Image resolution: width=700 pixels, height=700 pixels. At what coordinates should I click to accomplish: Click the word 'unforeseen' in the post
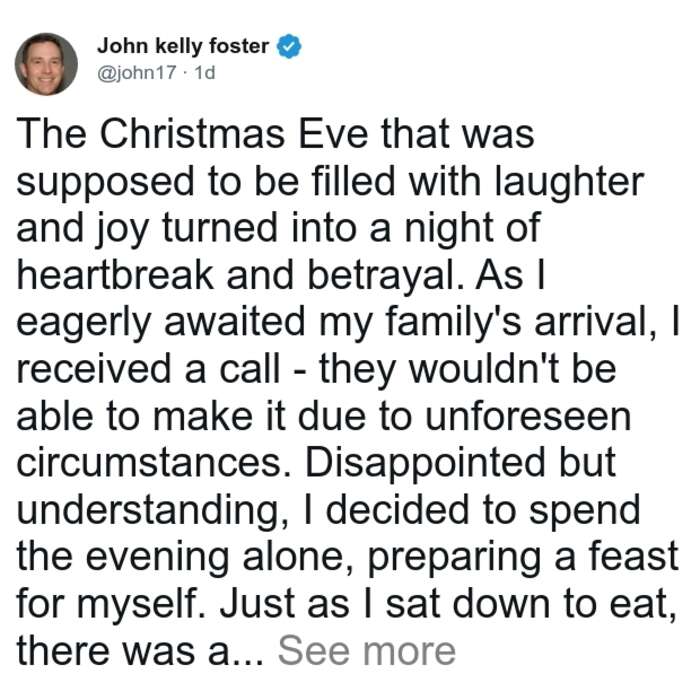(528, 416)
